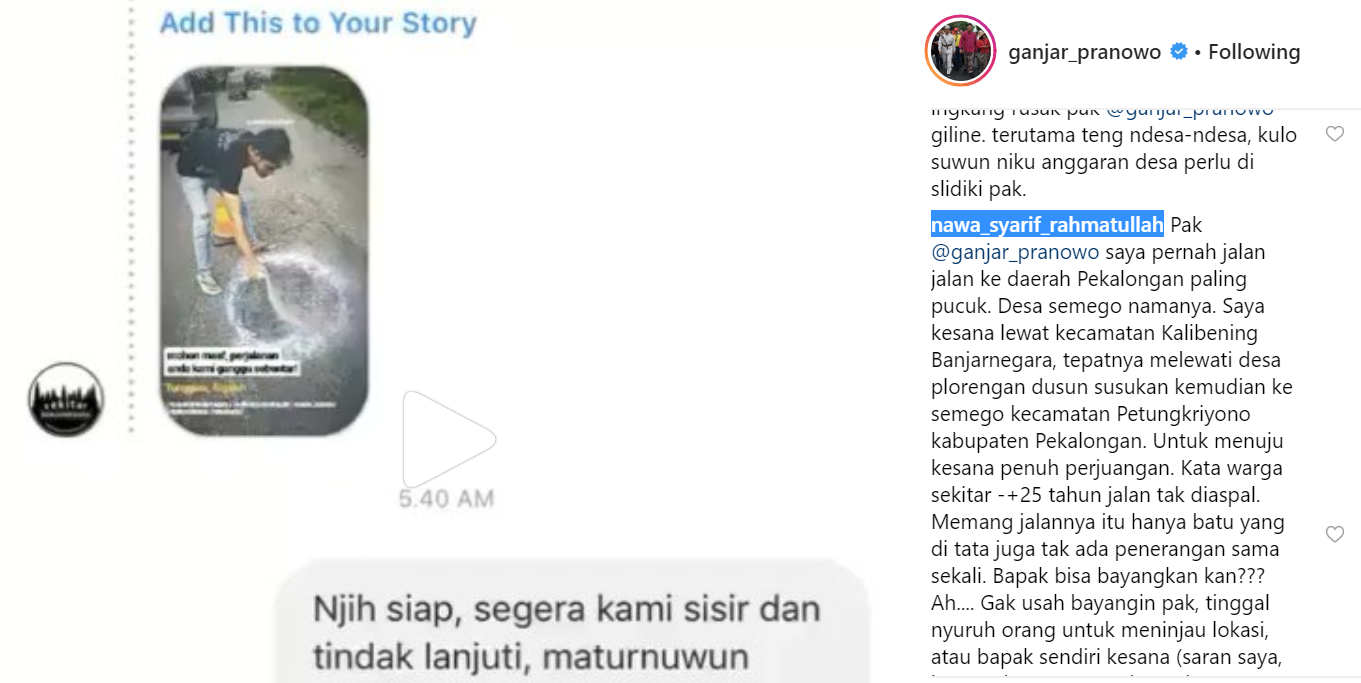
Task: Open ganjar_pranowo username in the header
Action: tap(1085, 52)
